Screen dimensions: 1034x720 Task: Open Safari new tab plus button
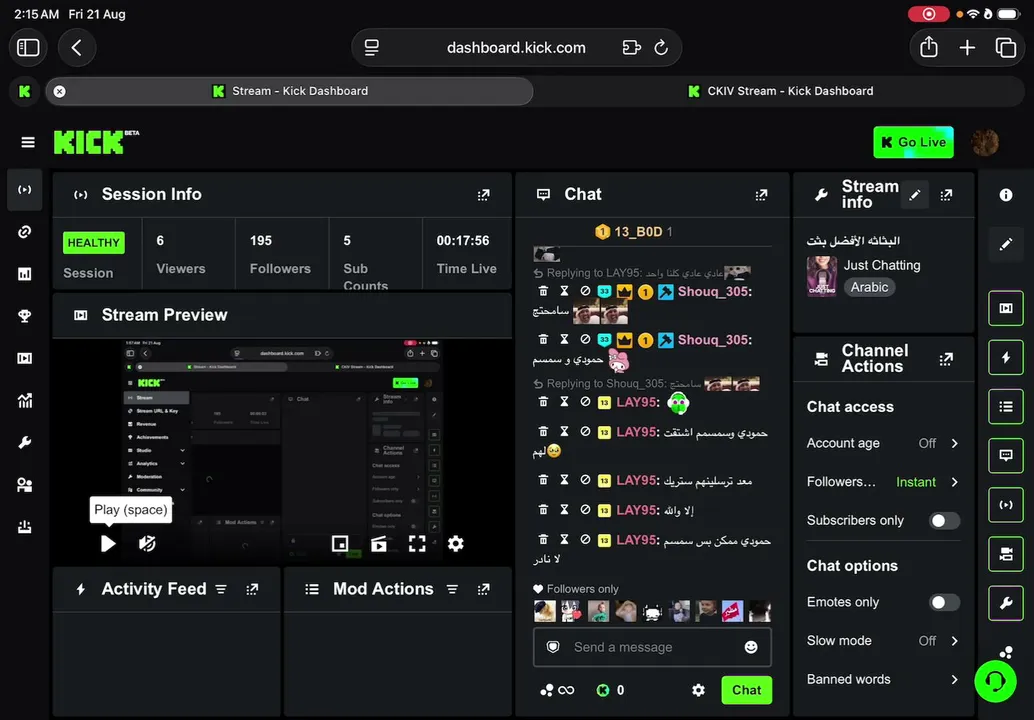tap(967, 47)
